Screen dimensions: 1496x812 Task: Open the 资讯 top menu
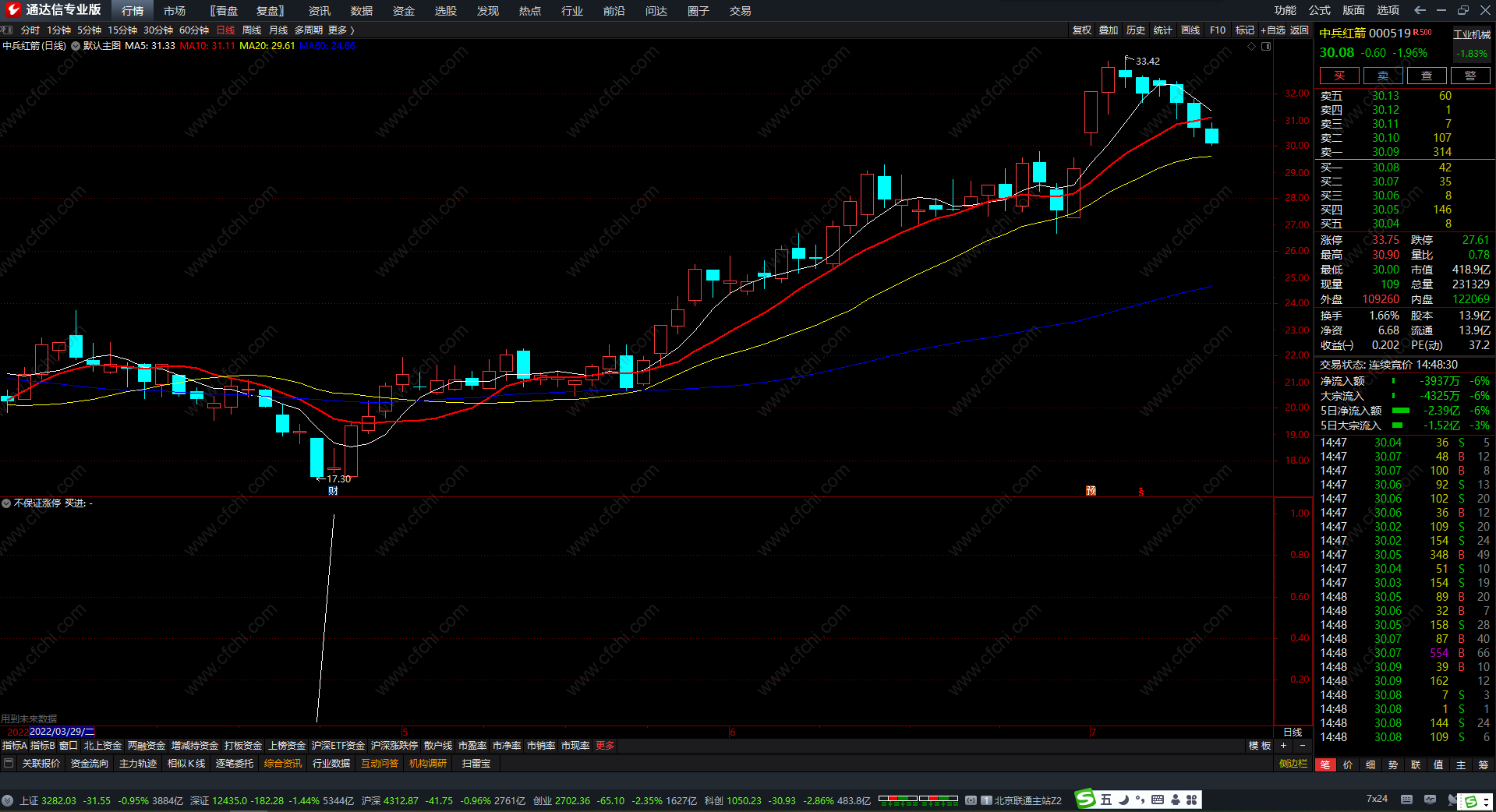[320, 11]
